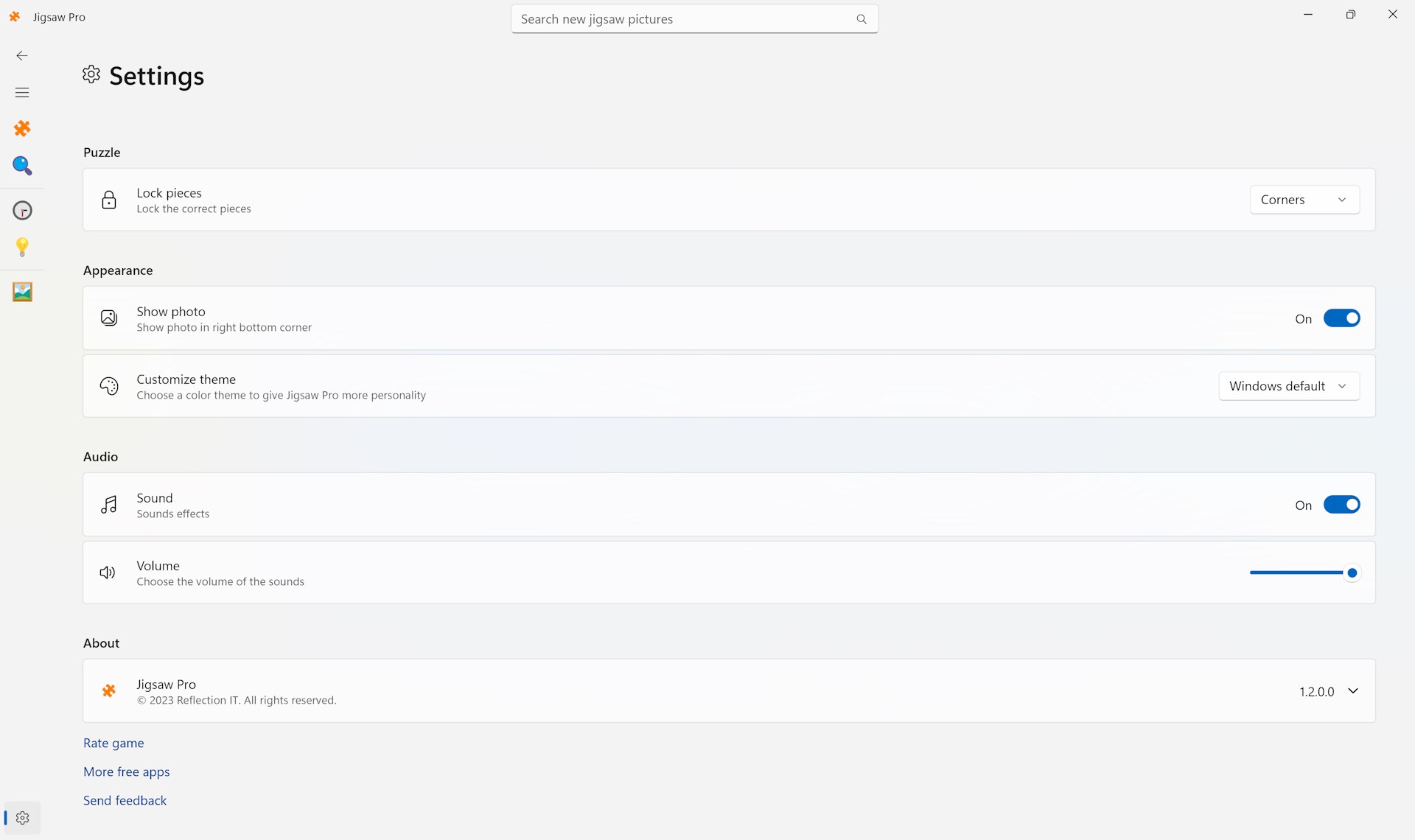Image resolution: width=1415 pixels, height=840 pixels.
Task: Click the search magnifier in search box
Action: (x=861, y=19)
